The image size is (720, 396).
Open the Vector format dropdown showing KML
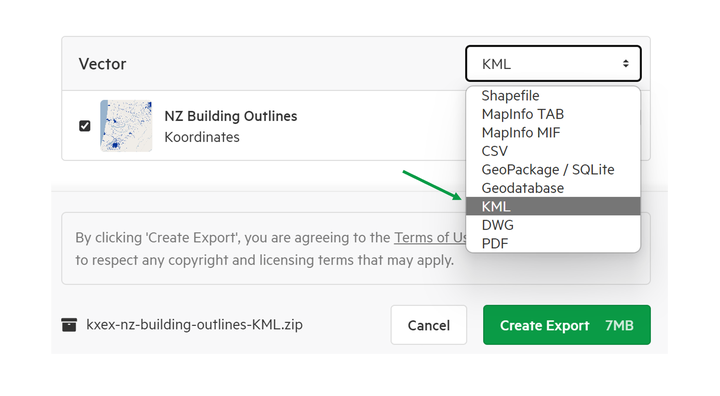[553, 63]
